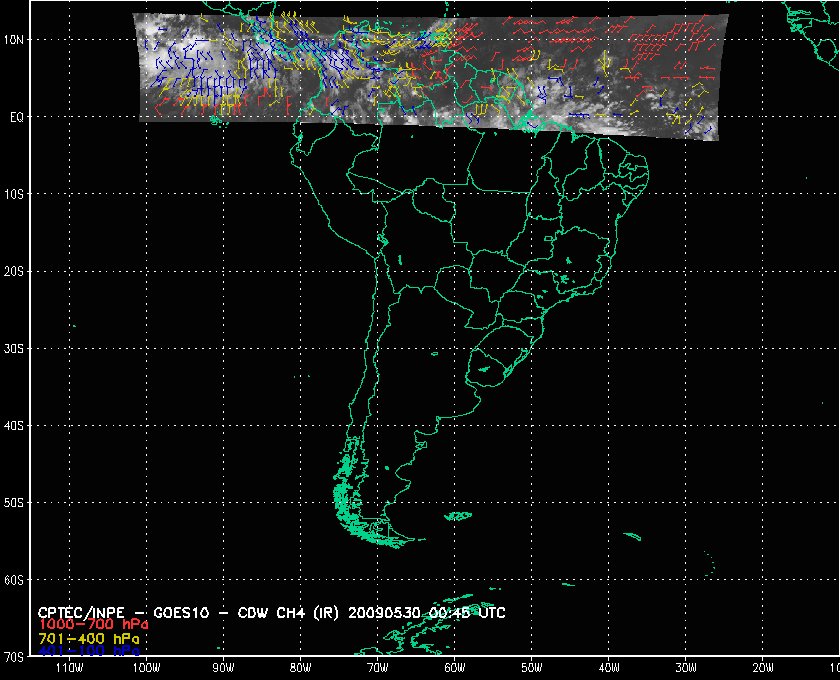Click the 40W longitude label
This screenshot has height=680, width=840.
(x=609, y=668)
